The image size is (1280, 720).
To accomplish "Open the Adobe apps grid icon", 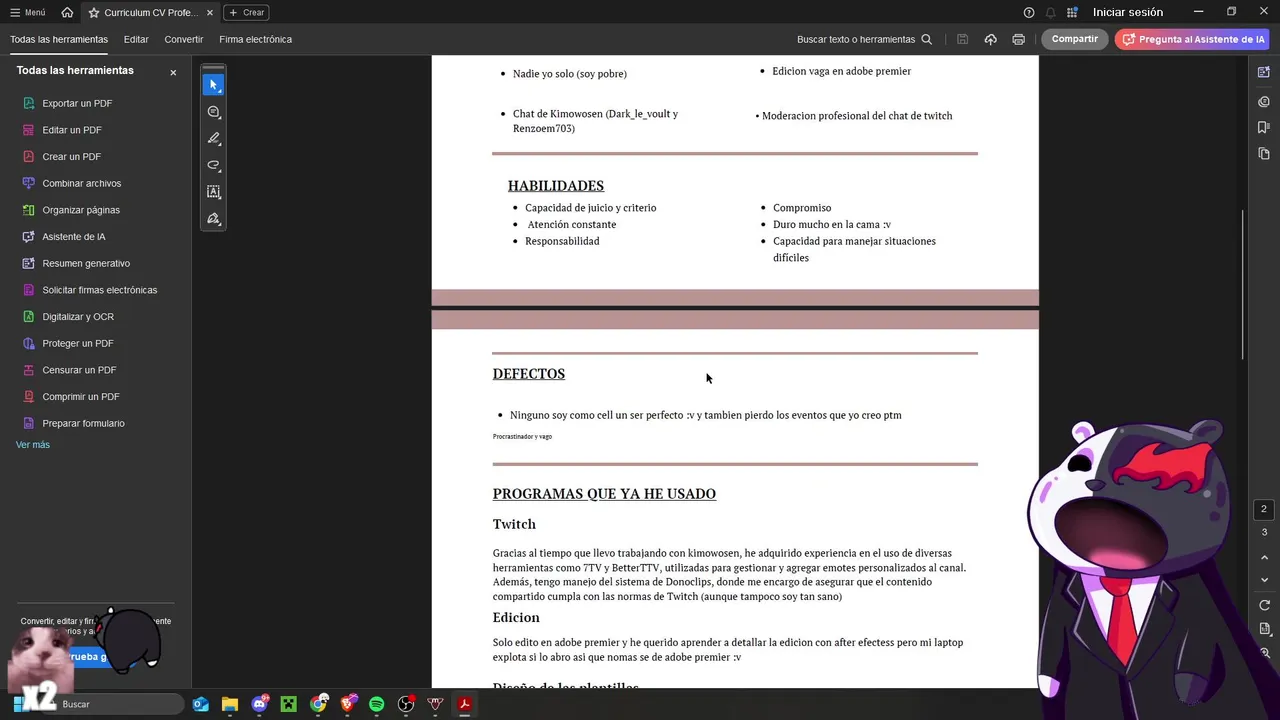I will (1072, 13).
